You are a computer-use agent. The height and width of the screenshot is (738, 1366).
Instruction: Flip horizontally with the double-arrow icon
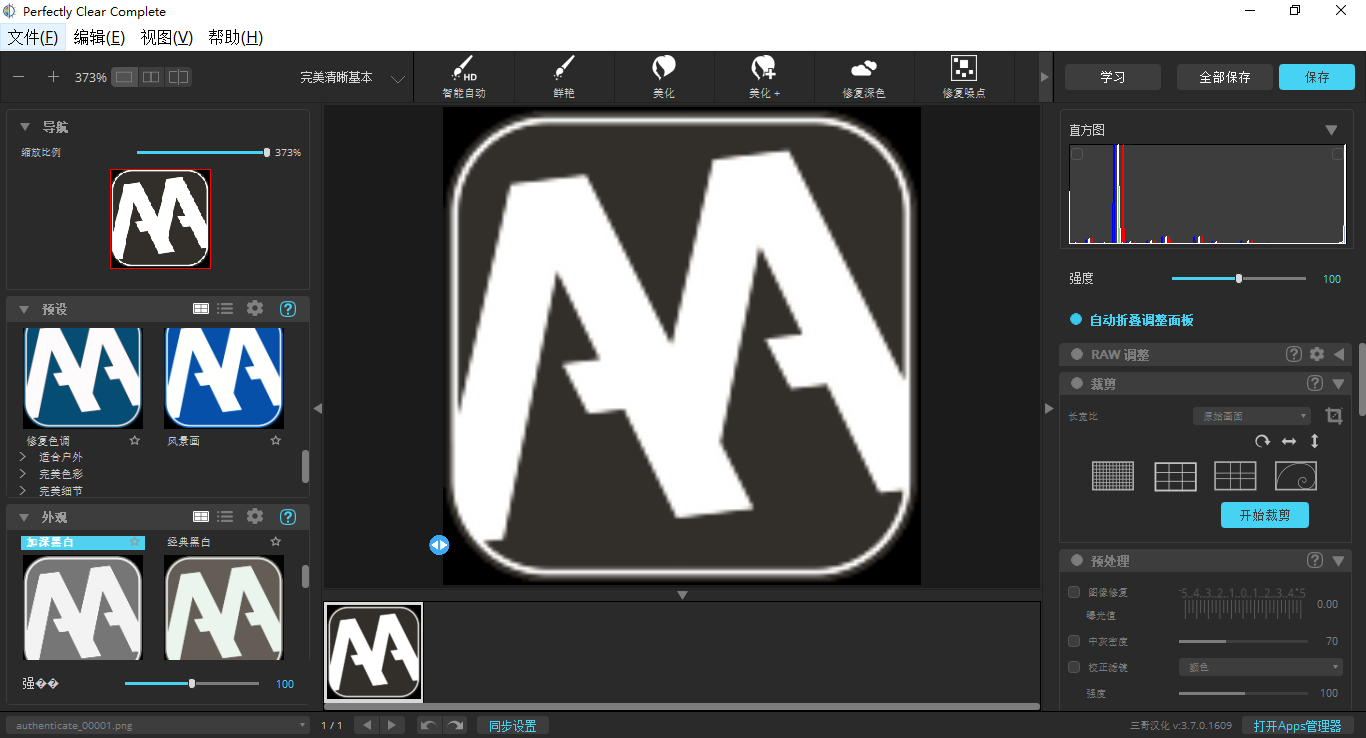coord(1289,441)
